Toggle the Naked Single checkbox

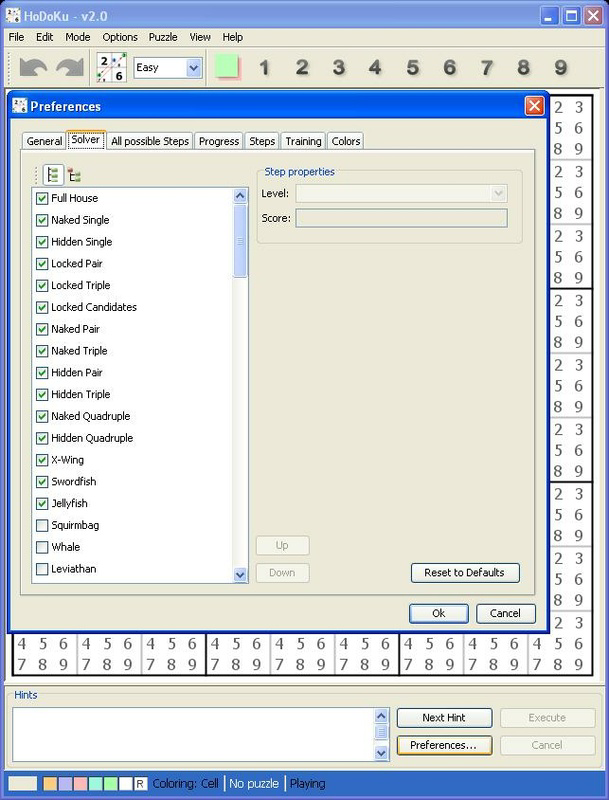42,220
